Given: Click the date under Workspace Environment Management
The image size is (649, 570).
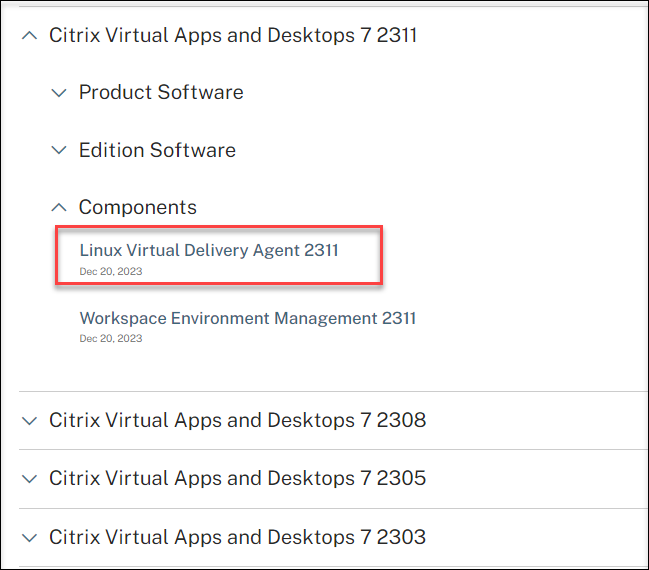Looking at the screenshot, I should pos(110,339).
